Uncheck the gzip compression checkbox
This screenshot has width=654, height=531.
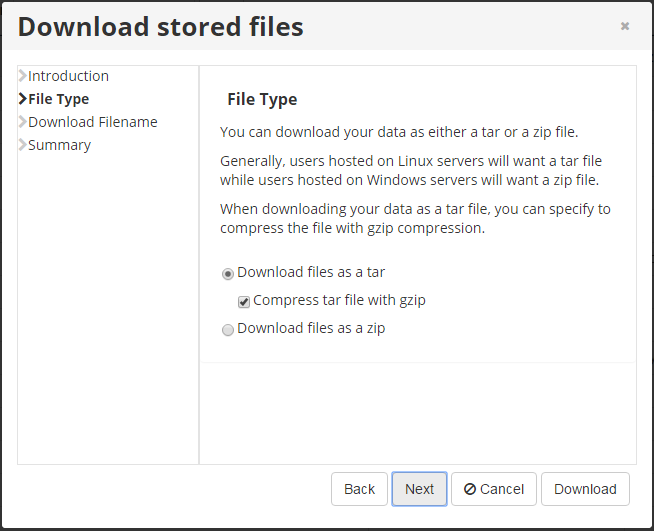(x=244, y=301)
